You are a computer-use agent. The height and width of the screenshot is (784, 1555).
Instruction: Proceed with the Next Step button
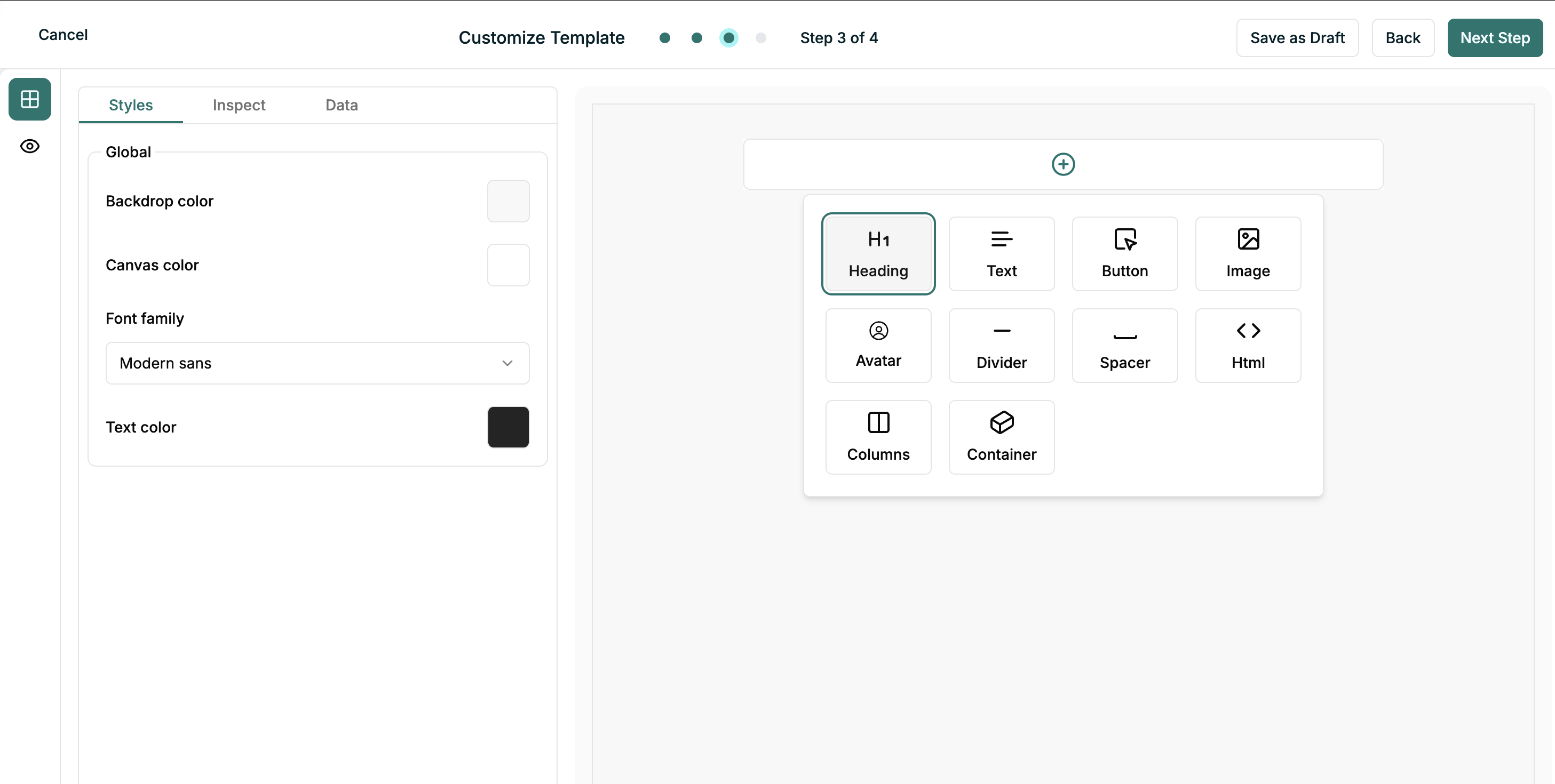pyautogui.click(x=1494, y=38)
